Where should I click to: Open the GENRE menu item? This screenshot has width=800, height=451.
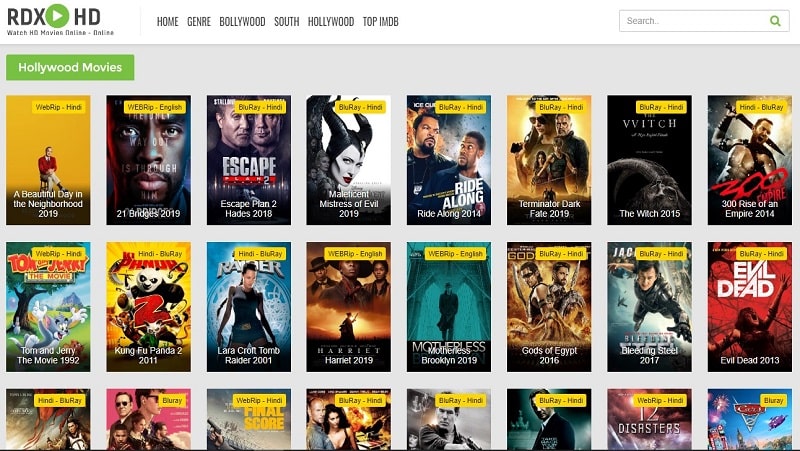click(199, 21)
